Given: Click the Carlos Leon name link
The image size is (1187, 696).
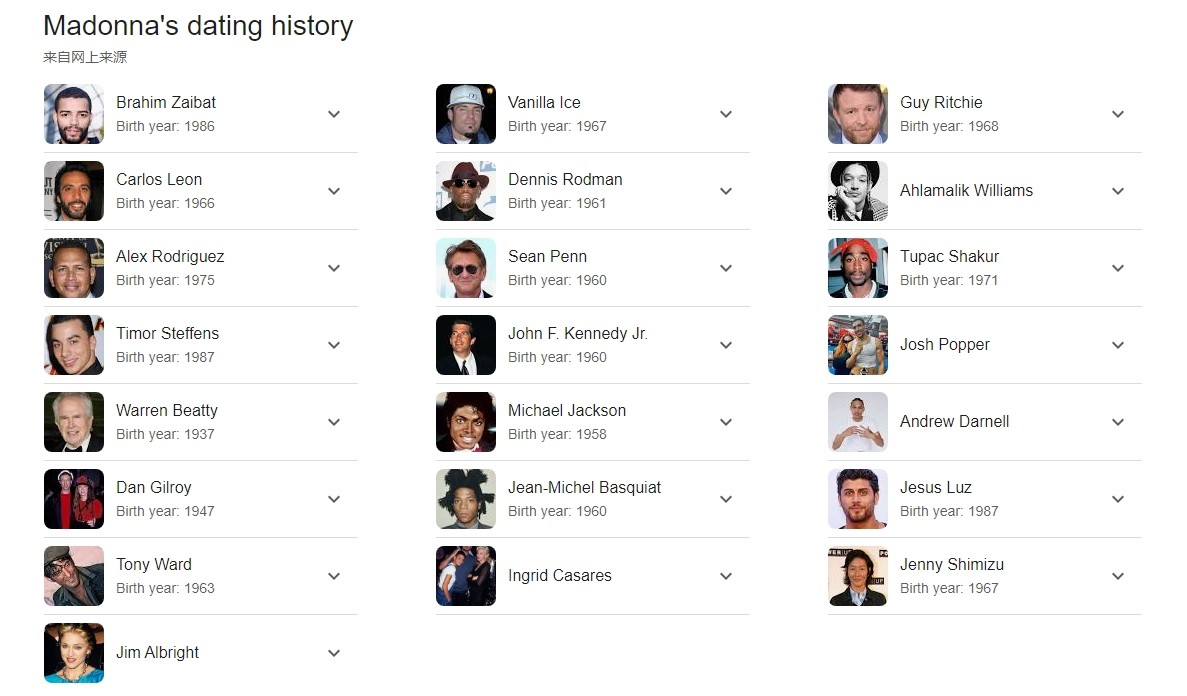Looking at the screenshot, I should [x=159, y=179].
